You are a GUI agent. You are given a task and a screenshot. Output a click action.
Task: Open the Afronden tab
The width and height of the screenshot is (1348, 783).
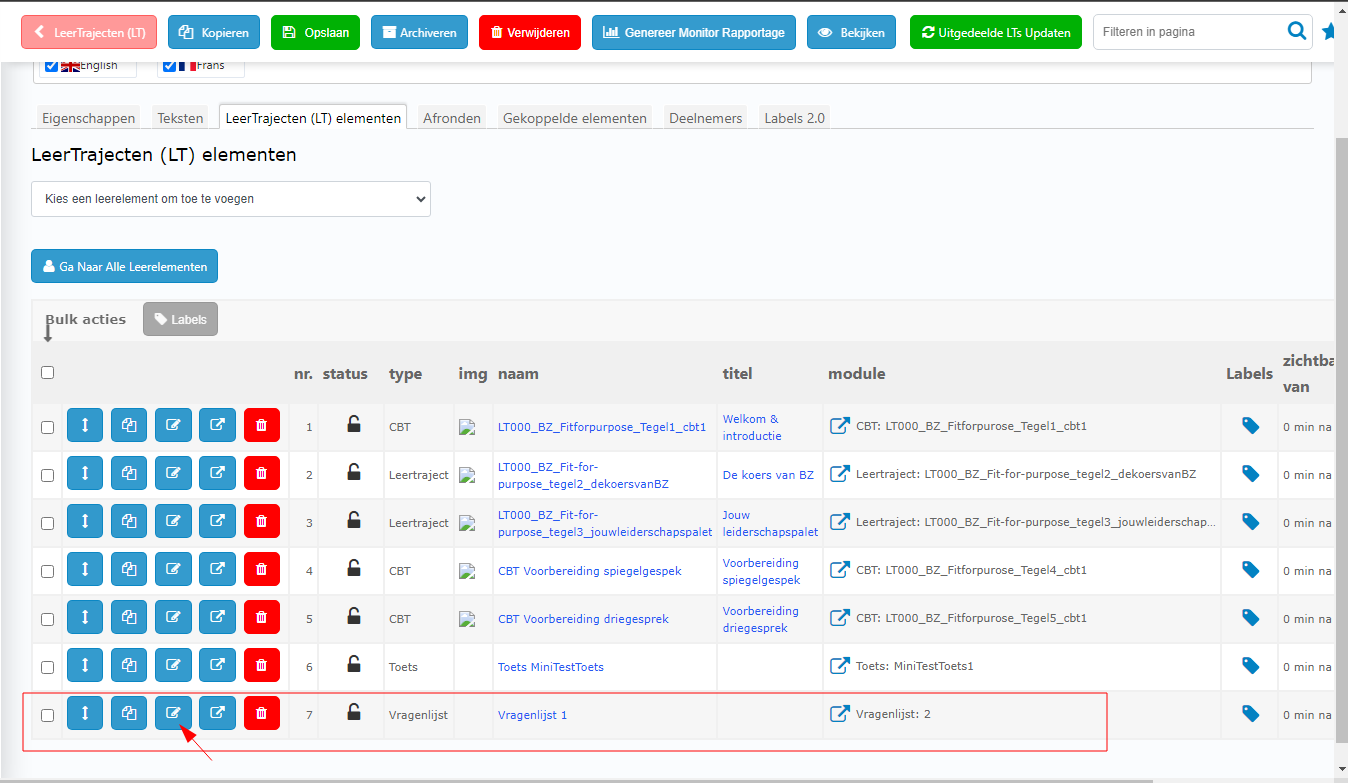pyautogui.click(x=452, y=118)
